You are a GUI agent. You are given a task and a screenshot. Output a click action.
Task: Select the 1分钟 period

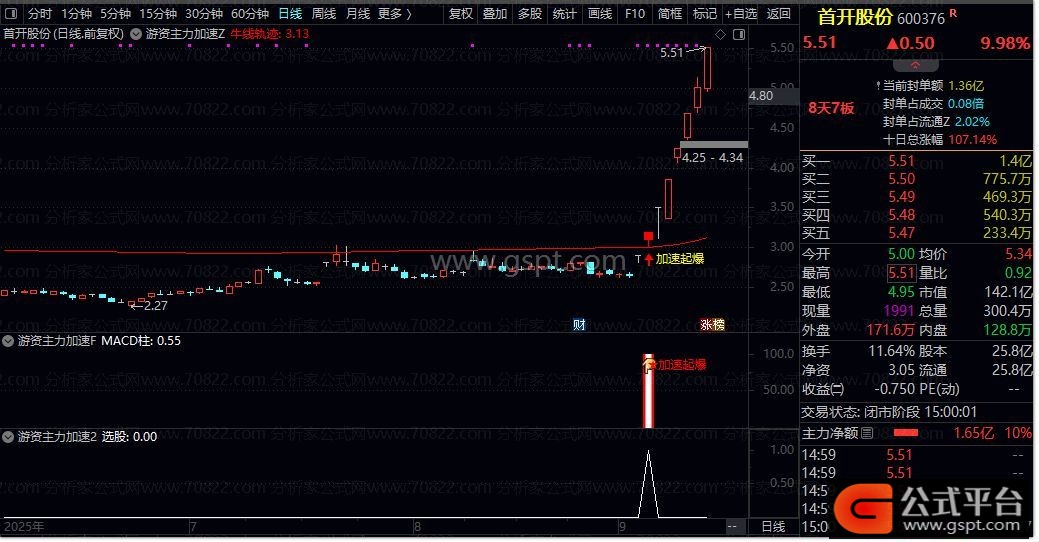click(x=76, y=13)
